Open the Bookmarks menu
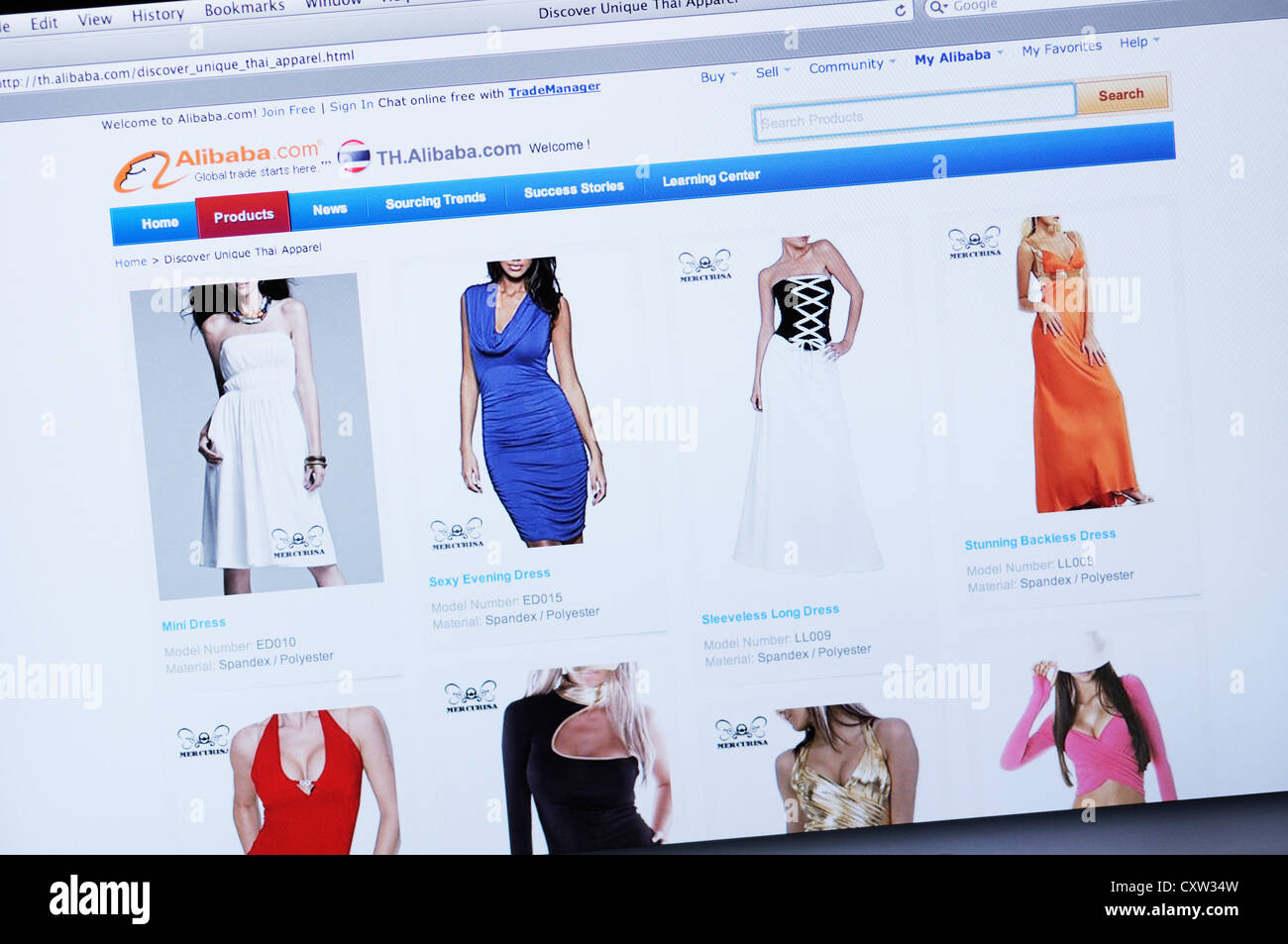The image size is (1288, 944). click(x=244, y=8)
